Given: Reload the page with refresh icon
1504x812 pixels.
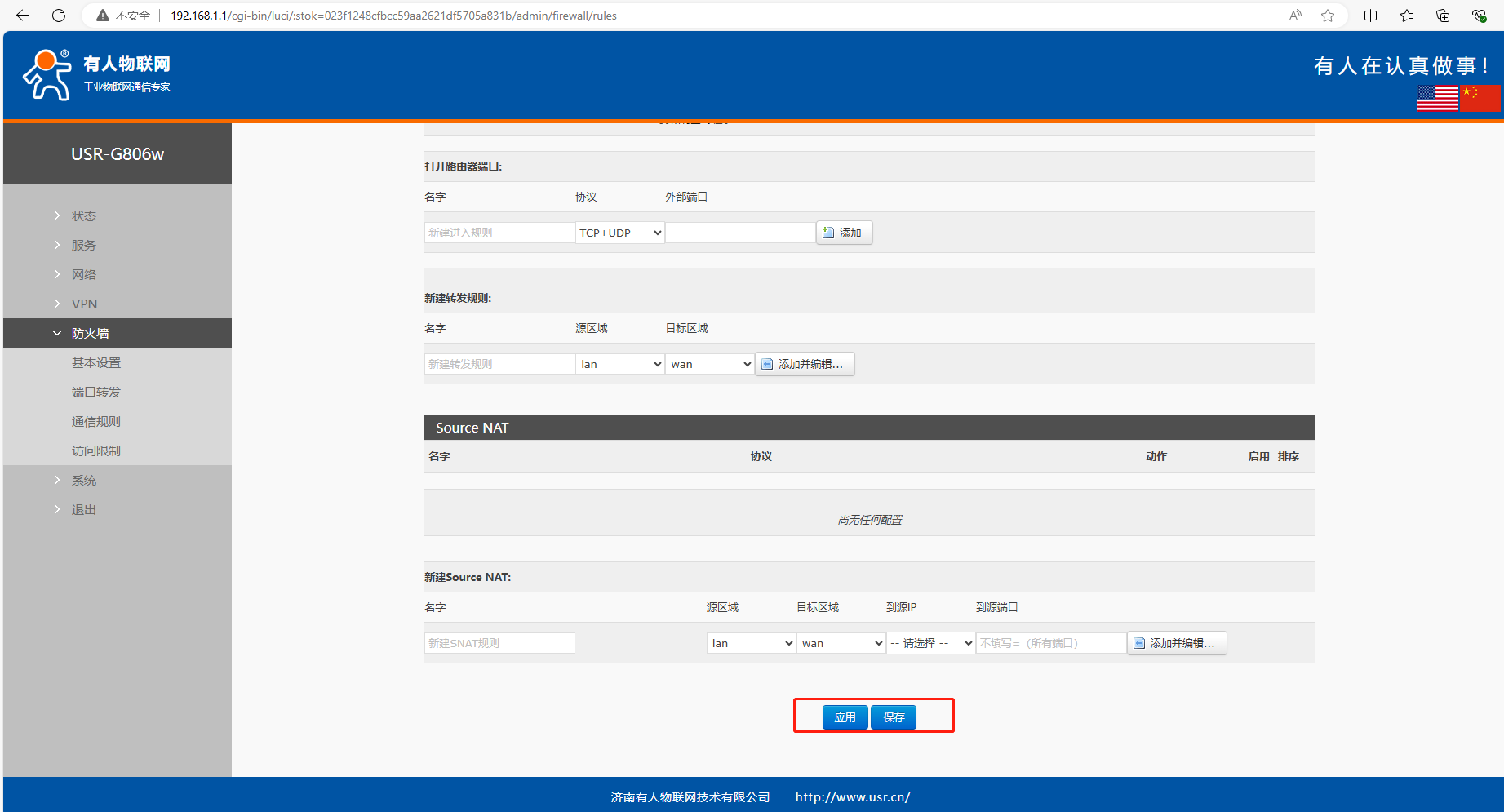Looking at the screenshot, I should coord(59,16).
